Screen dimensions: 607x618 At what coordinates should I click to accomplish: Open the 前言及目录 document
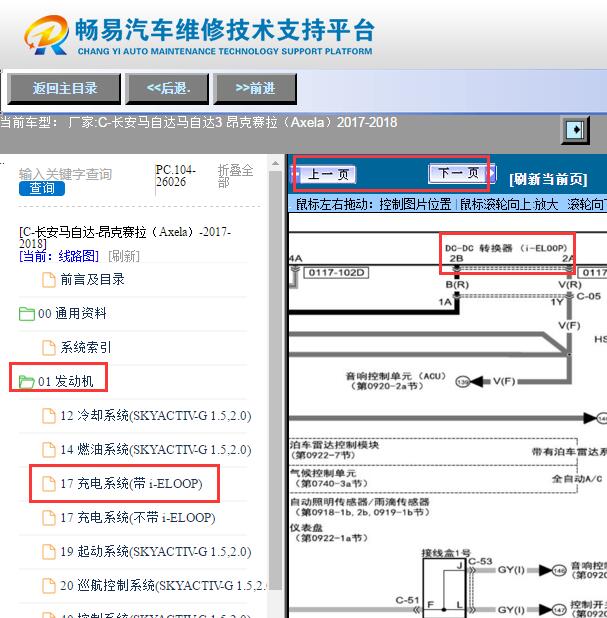pyautogui.click(x=93, y=279)
